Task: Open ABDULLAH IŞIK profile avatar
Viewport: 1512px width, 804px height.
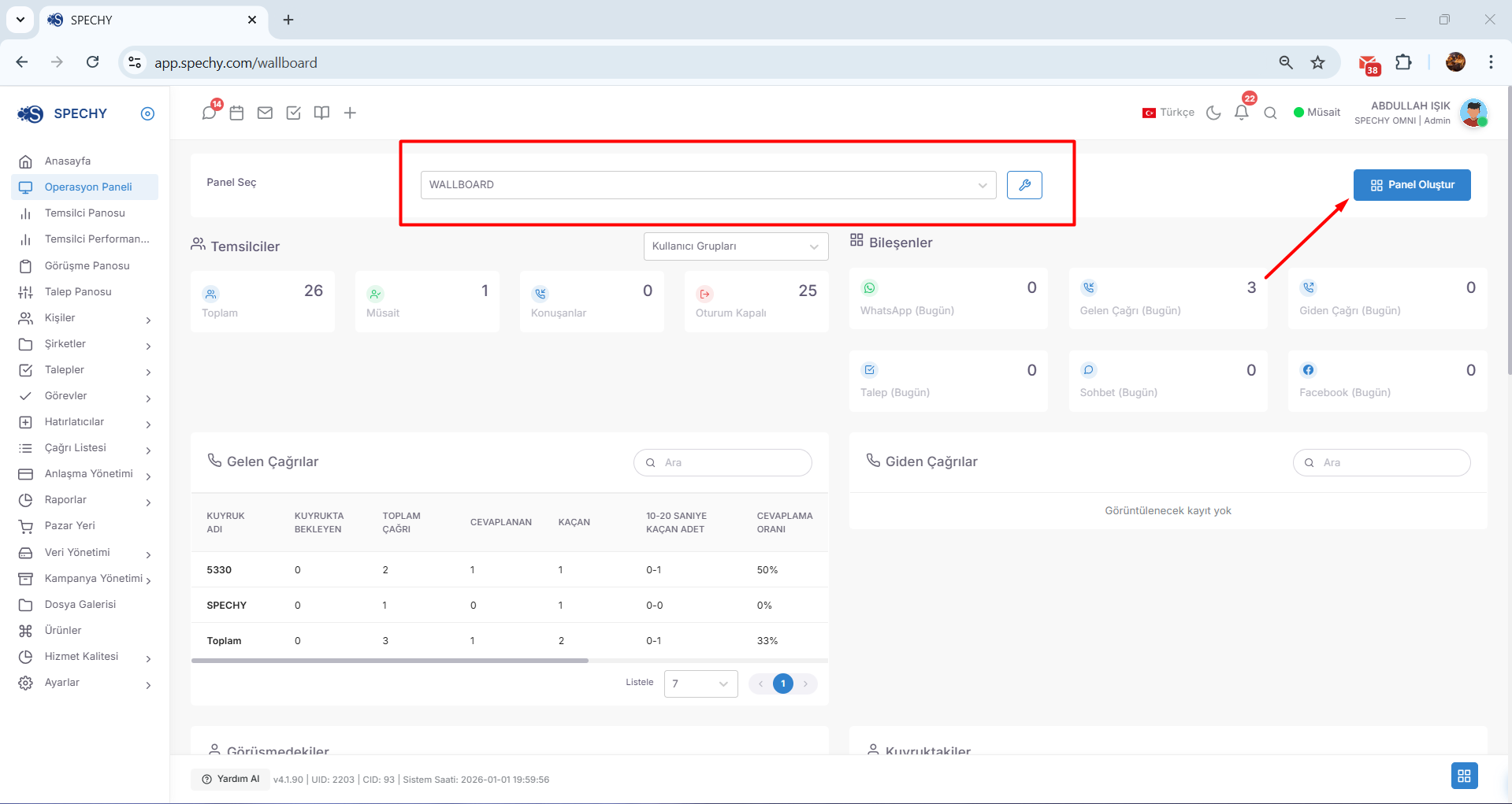Action: (x=1473, y=113)
